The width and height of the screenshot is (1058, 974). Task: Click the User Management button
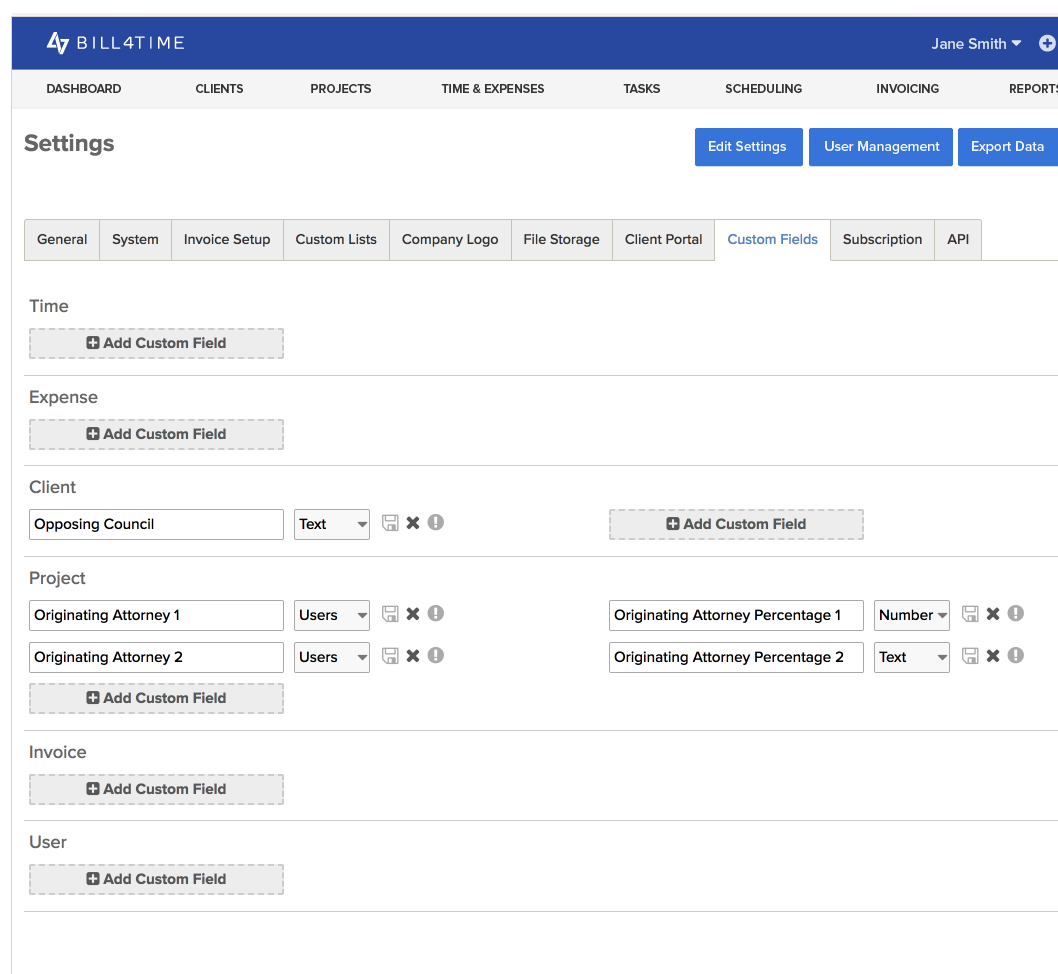[881, 147]
